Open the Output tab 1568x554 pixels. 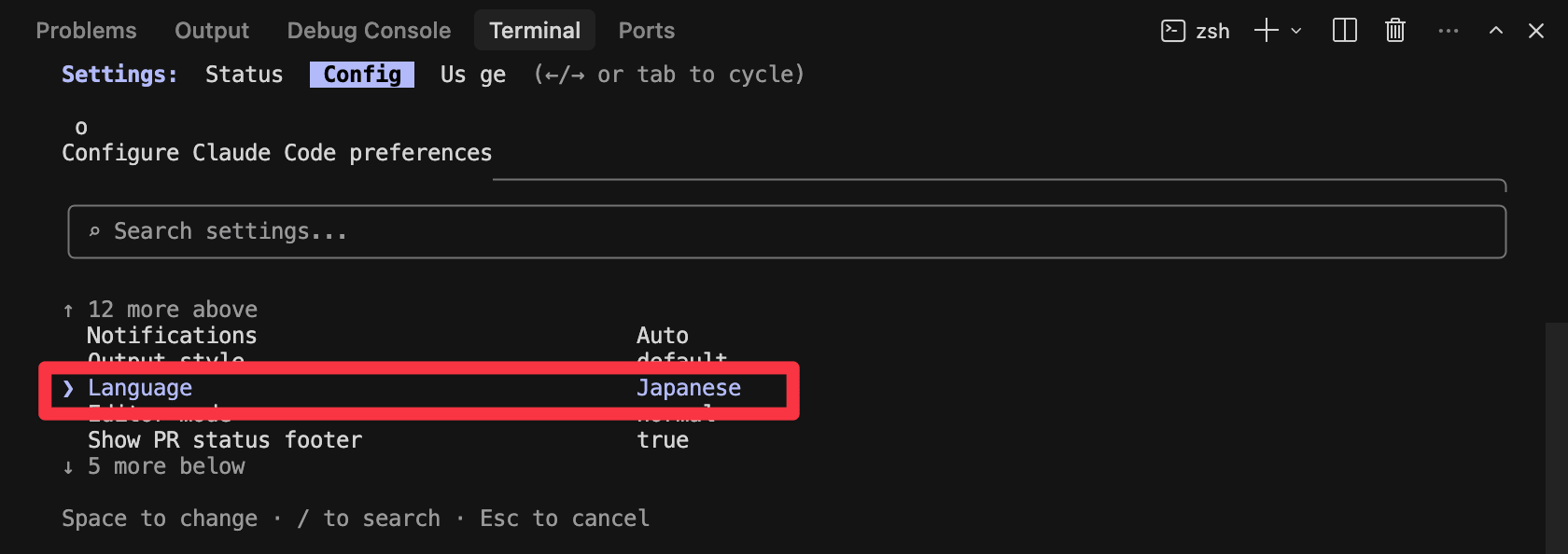(x=212, y=31)
